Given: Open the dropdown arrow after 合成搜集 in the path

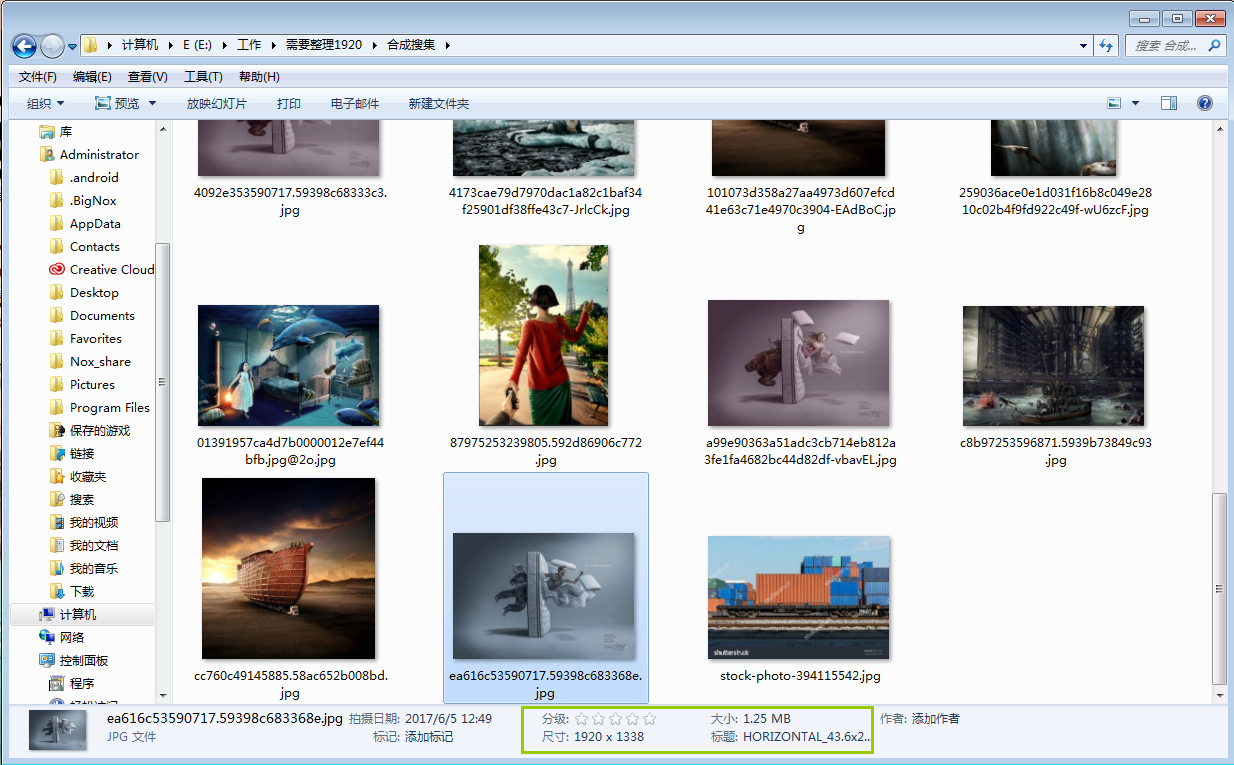Looking at the screenshot, I should coord(447,45).
